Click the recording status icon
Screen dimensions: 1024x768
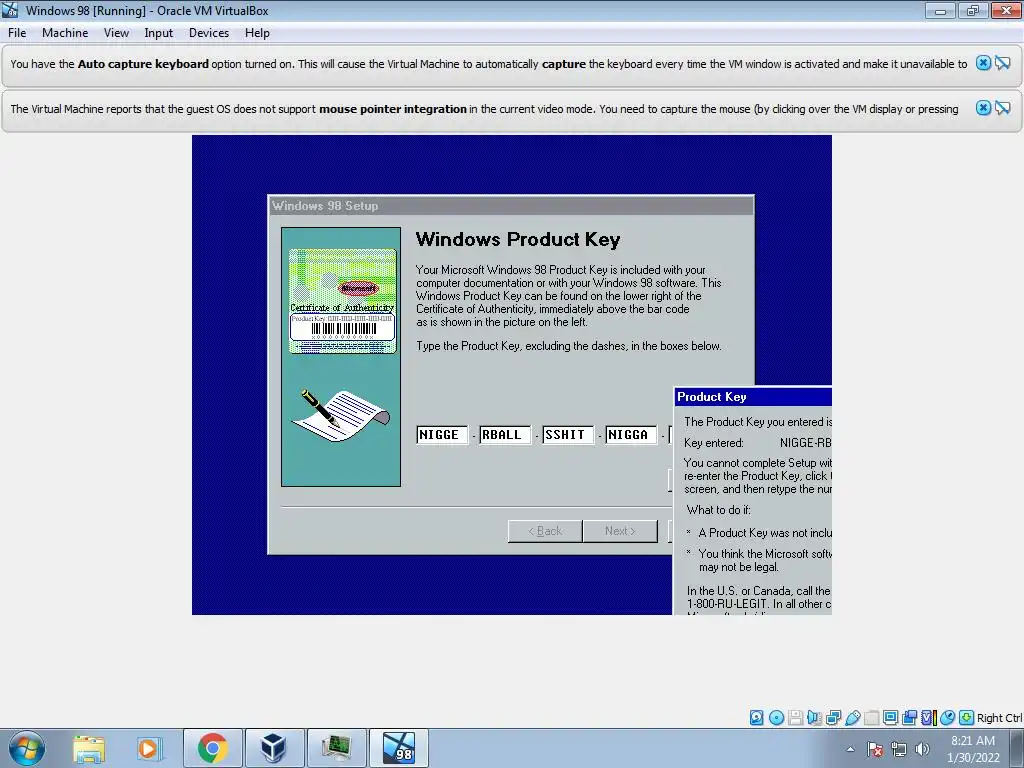(909, 718)
